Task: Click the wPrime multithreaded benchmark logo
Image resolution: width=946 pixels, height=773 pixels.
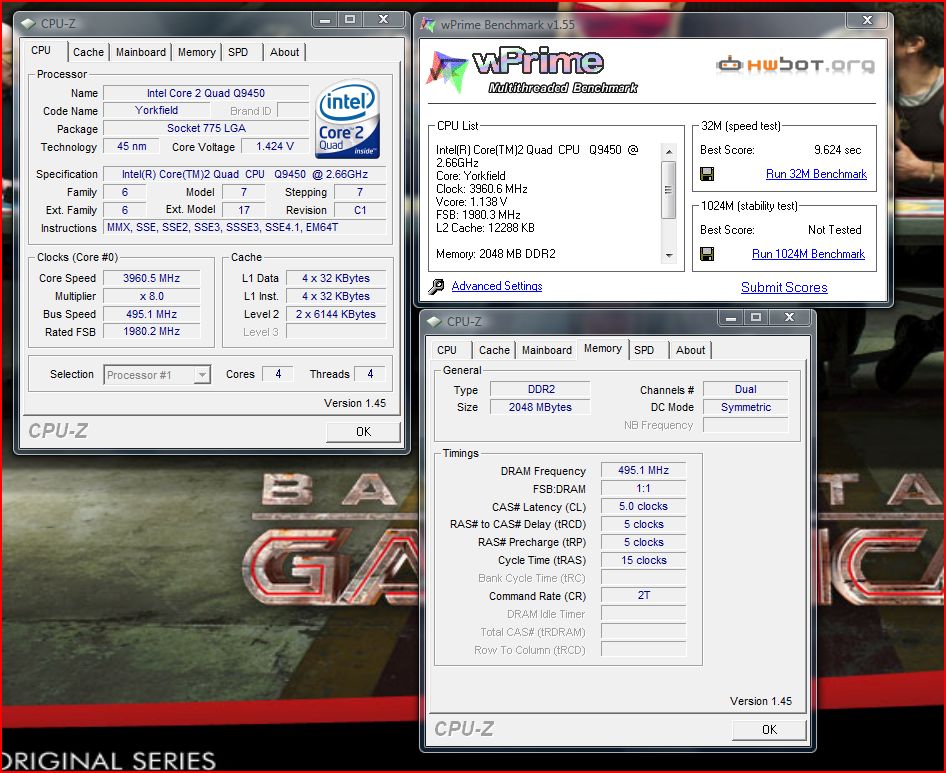Action: 532,71
